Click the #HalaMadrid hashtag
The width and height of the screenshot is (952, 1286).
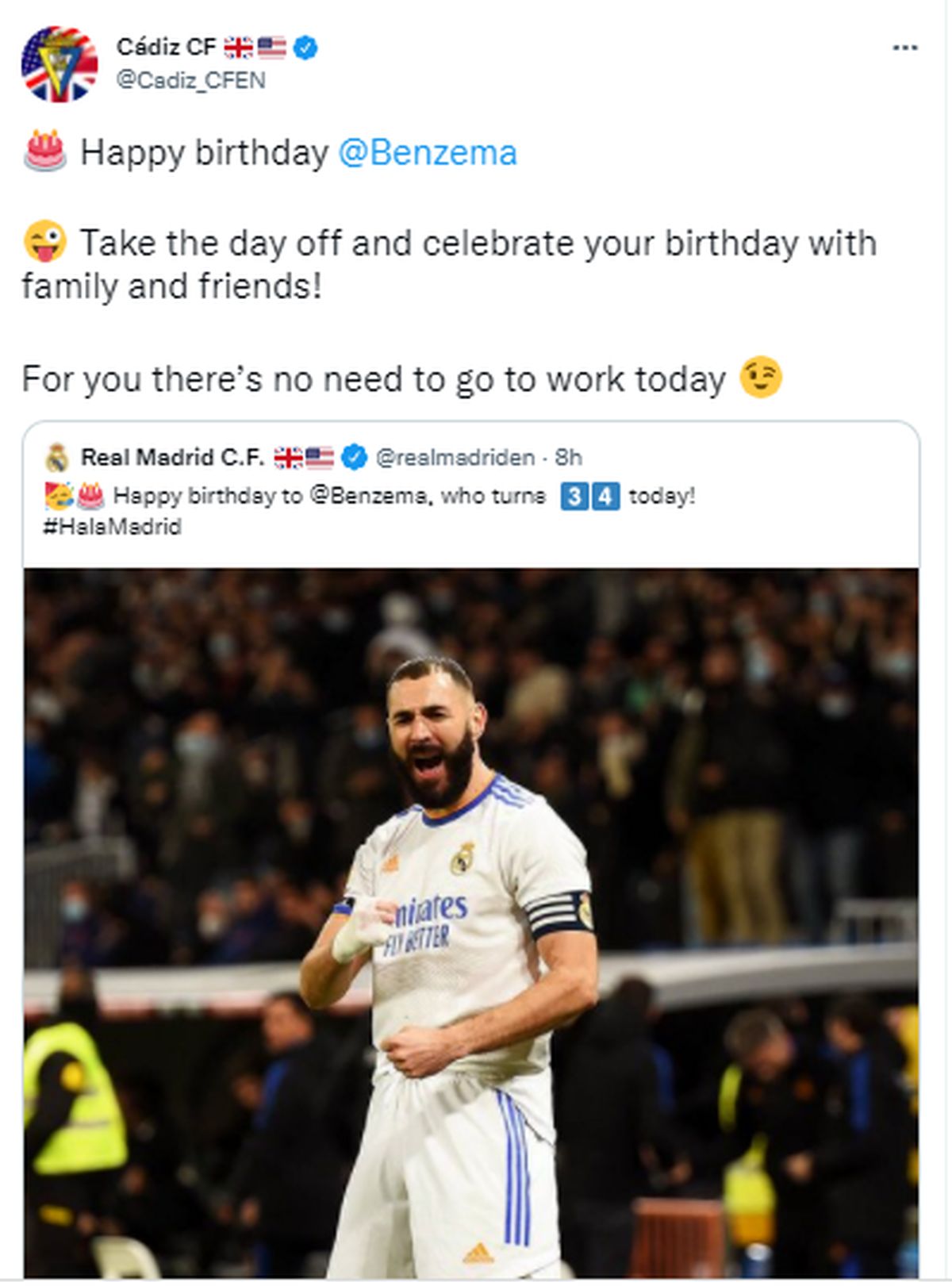point(112,527)
